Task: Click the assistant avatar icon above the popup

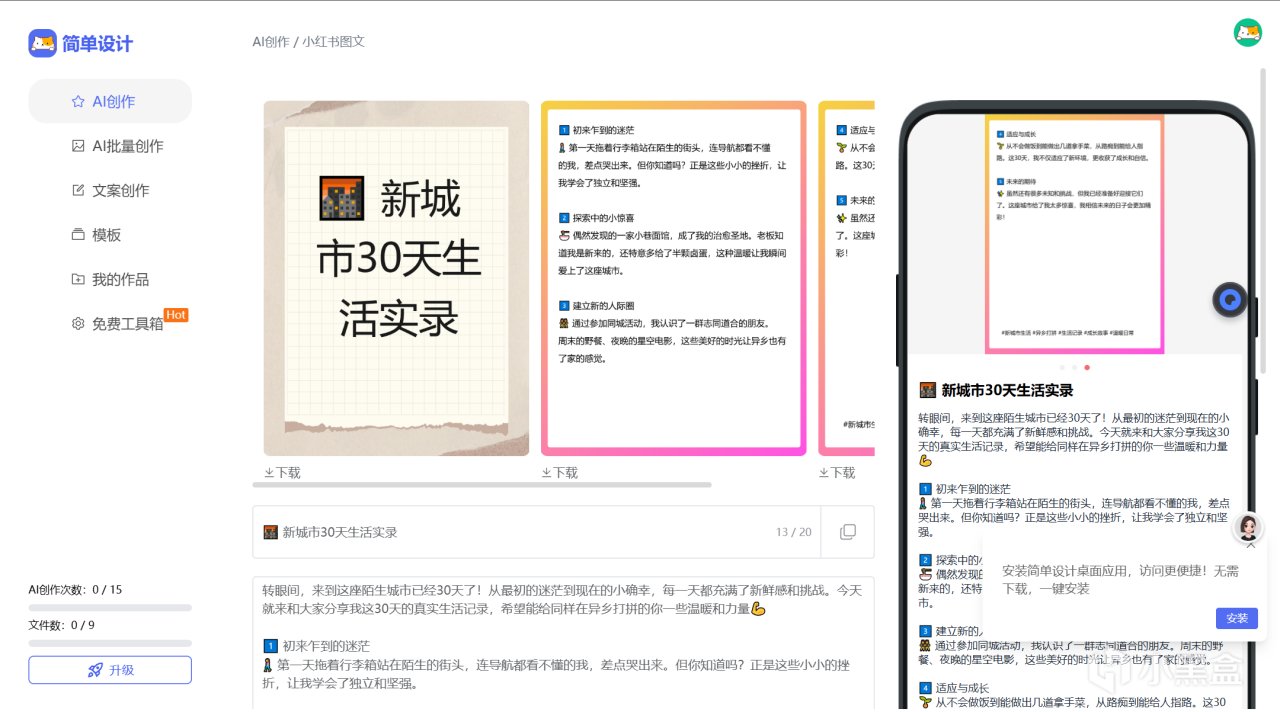Action: [1247, 527]
